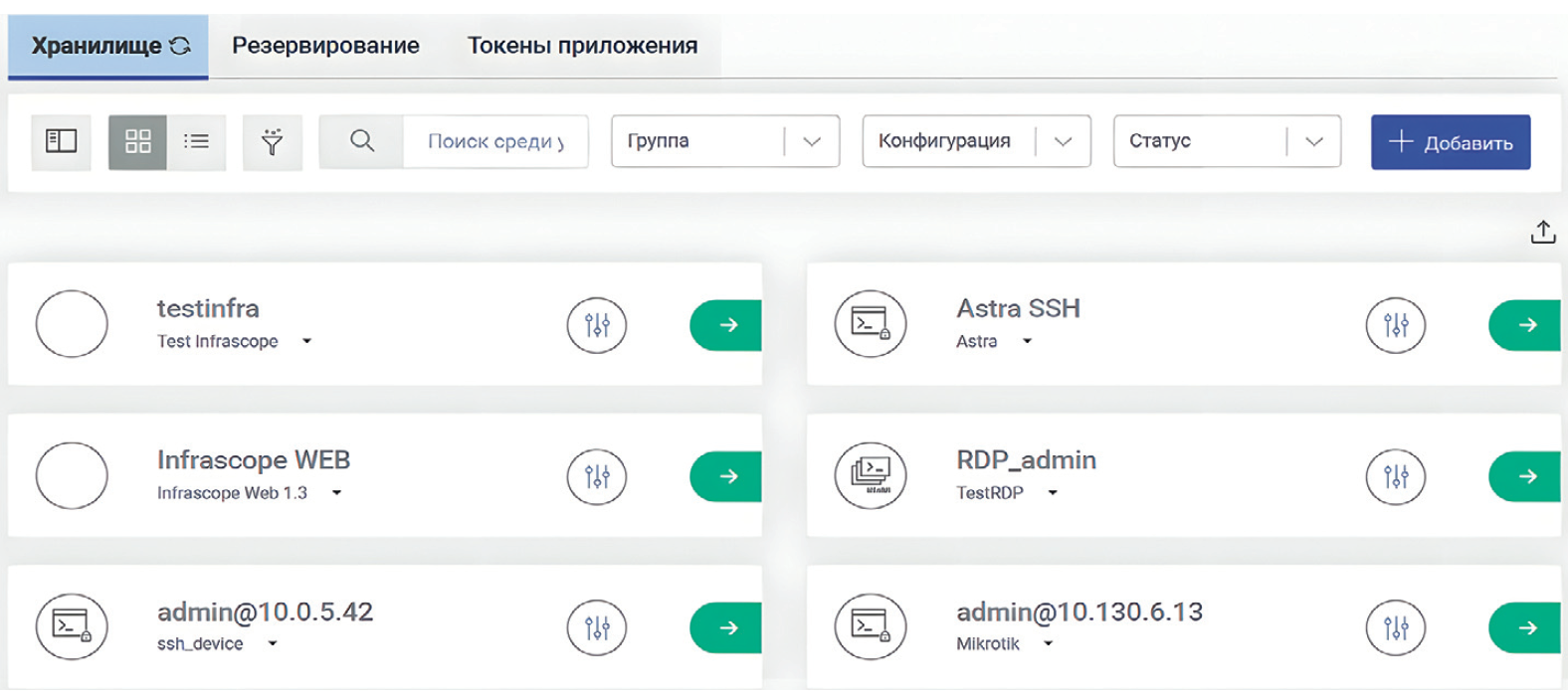Open the filter funnel icon
1568x697 pixels.
tap(272, 141)
